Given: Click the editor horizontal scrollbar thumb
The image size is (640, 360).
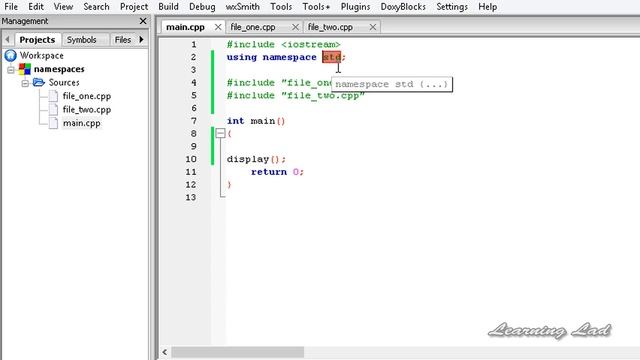Looking at the screenshot, I should point(238,352).
